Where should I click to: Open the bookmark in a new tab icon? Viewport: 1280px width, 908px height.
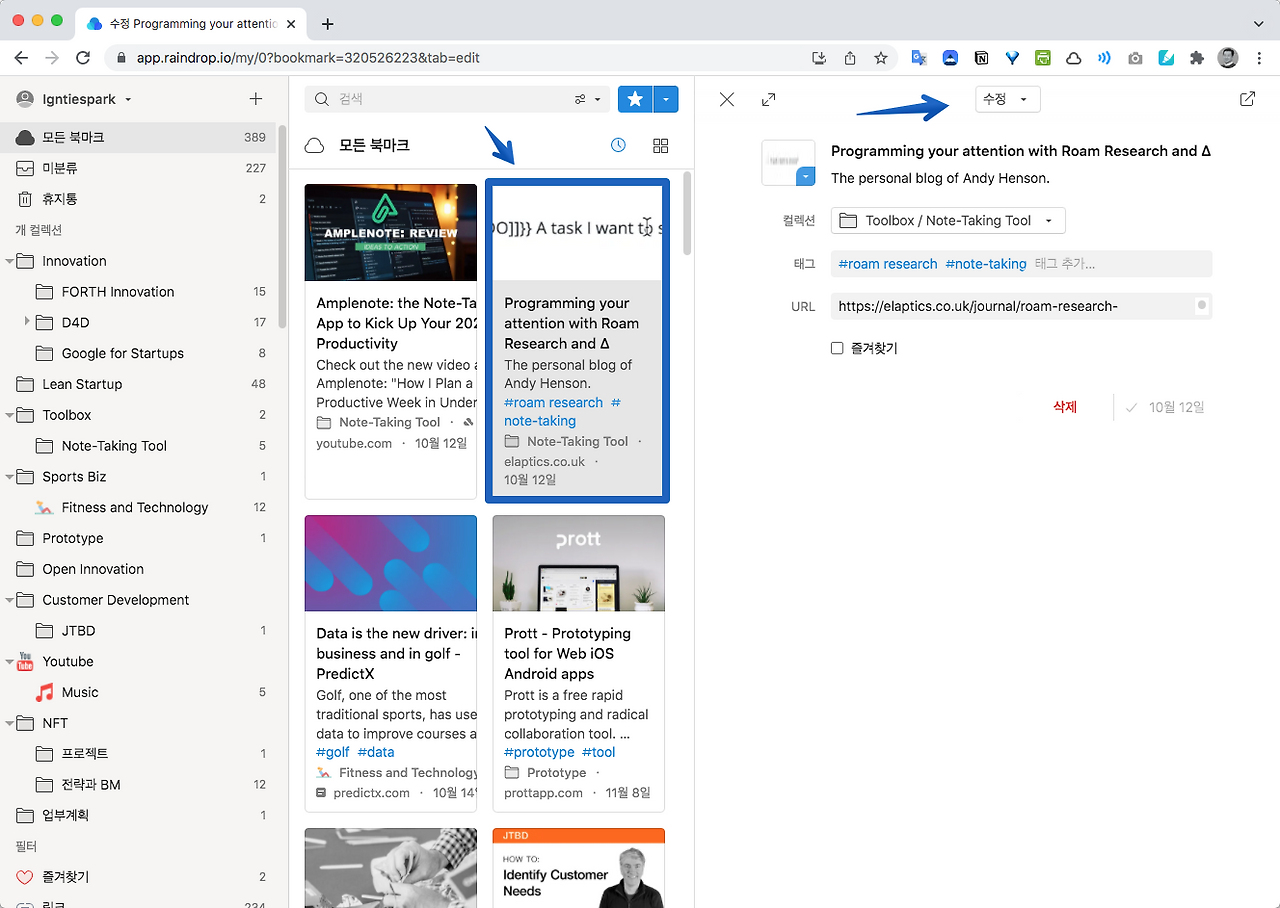point(1247,99)
